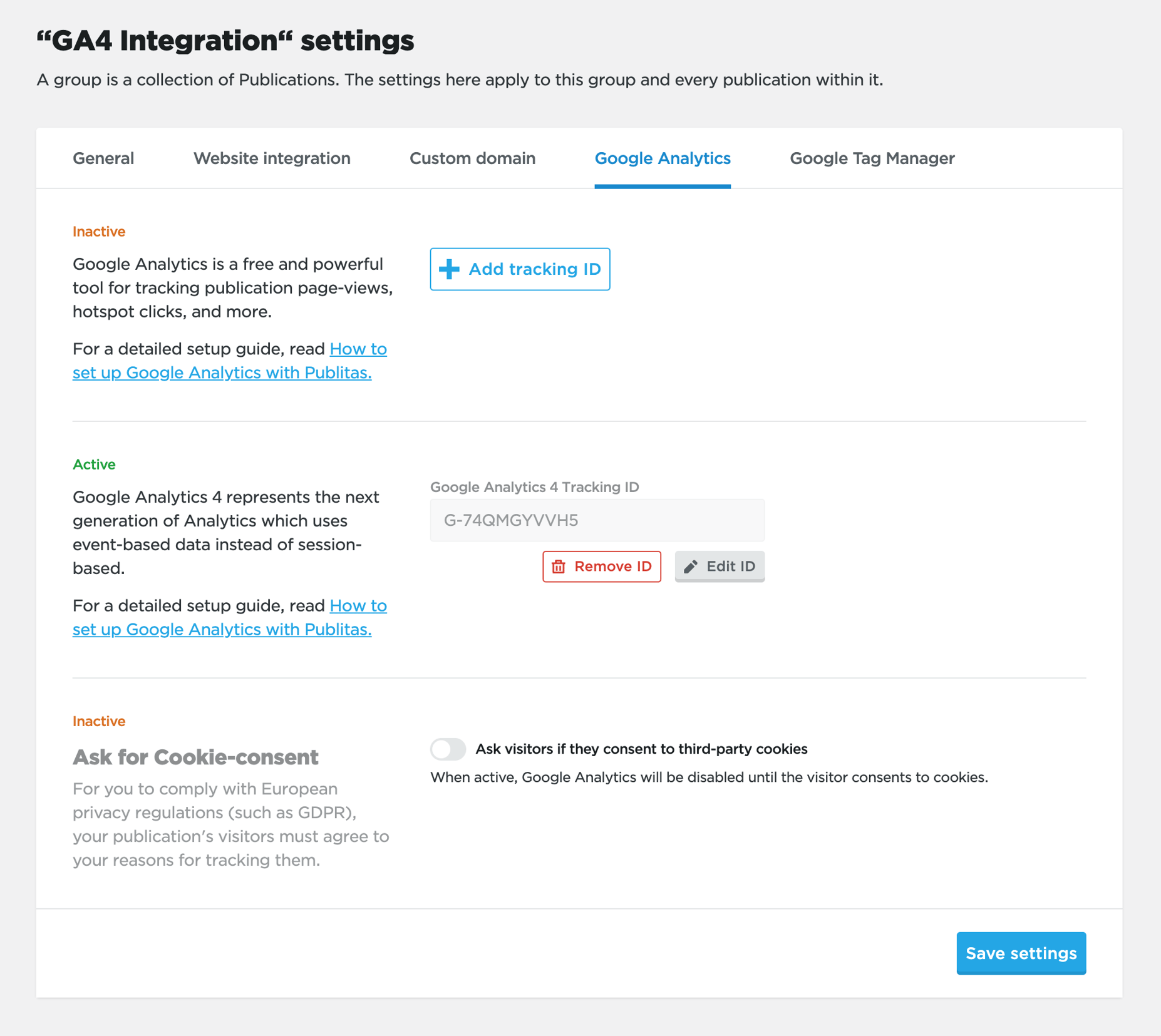Viewport: 1161px width, 1036px height.
Task: Click the pencil icon on Edit ID
Action: pyautogui.click(x=691, y=566)
